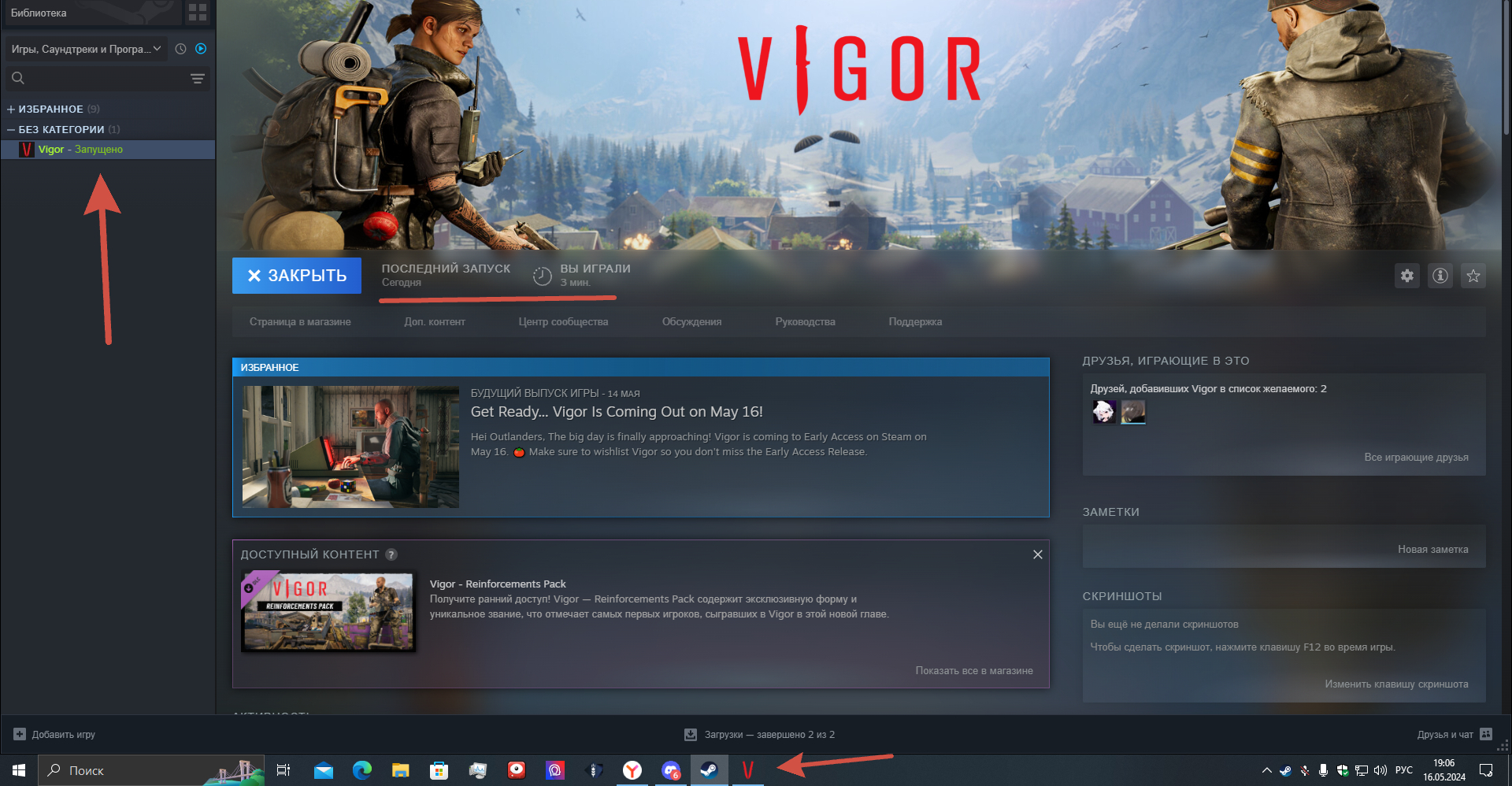Click Все играющие друзья link
The image size is (1512, 786).
[1416, 457]
